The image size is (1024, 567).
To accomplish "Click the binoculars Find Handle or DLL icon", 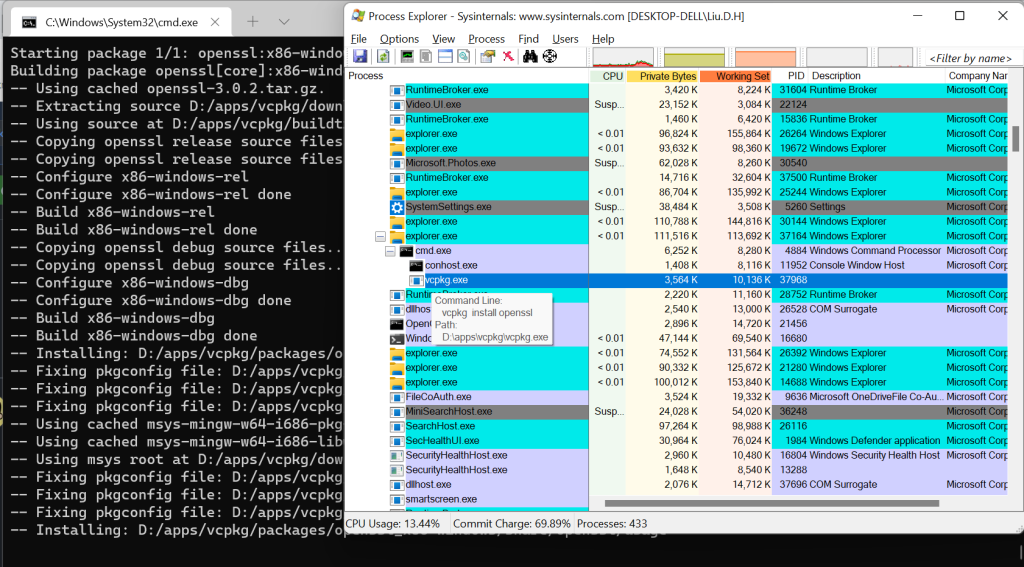I will (x=530, y=57).
